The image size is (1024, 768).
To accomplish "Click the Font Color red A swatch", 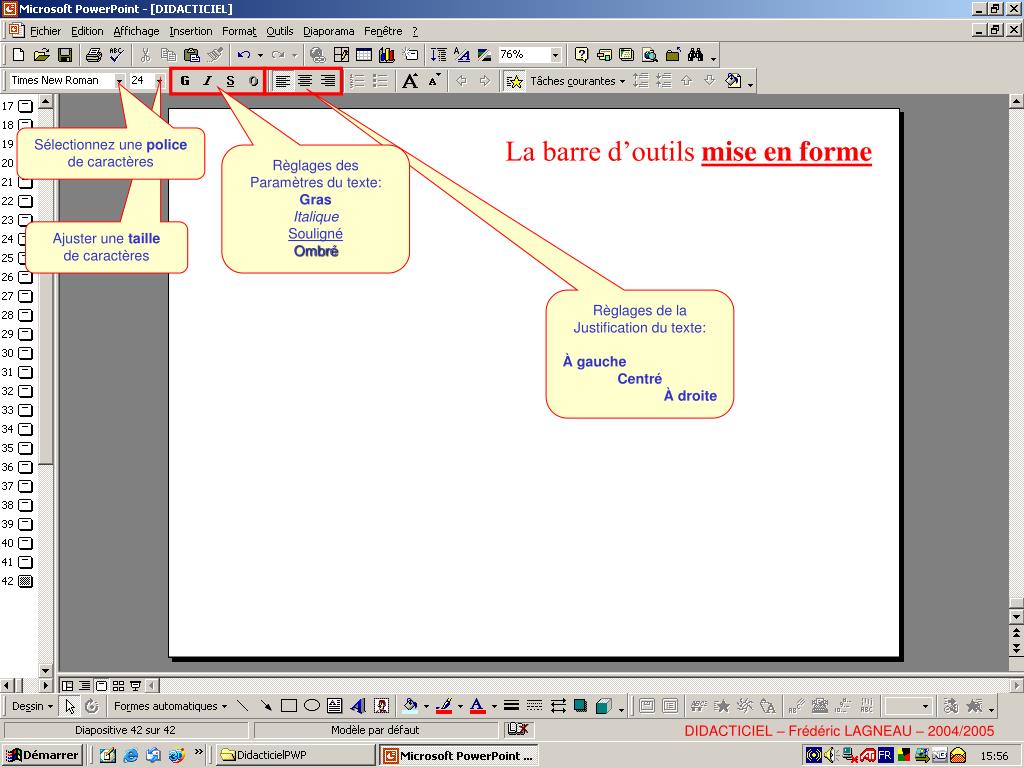I will (477, 706).
